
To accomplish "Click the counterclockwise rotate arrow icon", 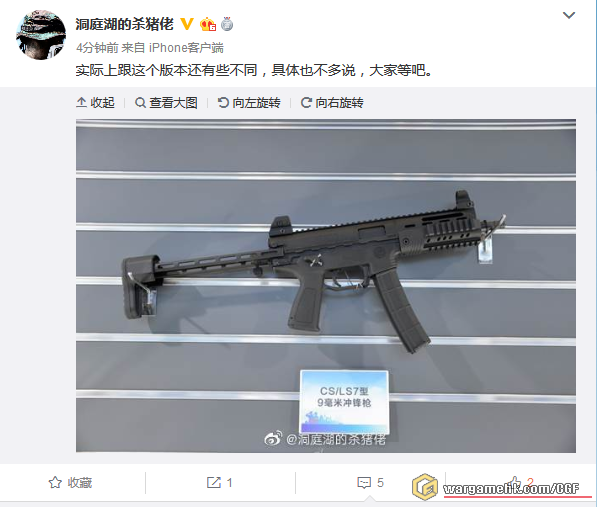I will coord(223,103).
